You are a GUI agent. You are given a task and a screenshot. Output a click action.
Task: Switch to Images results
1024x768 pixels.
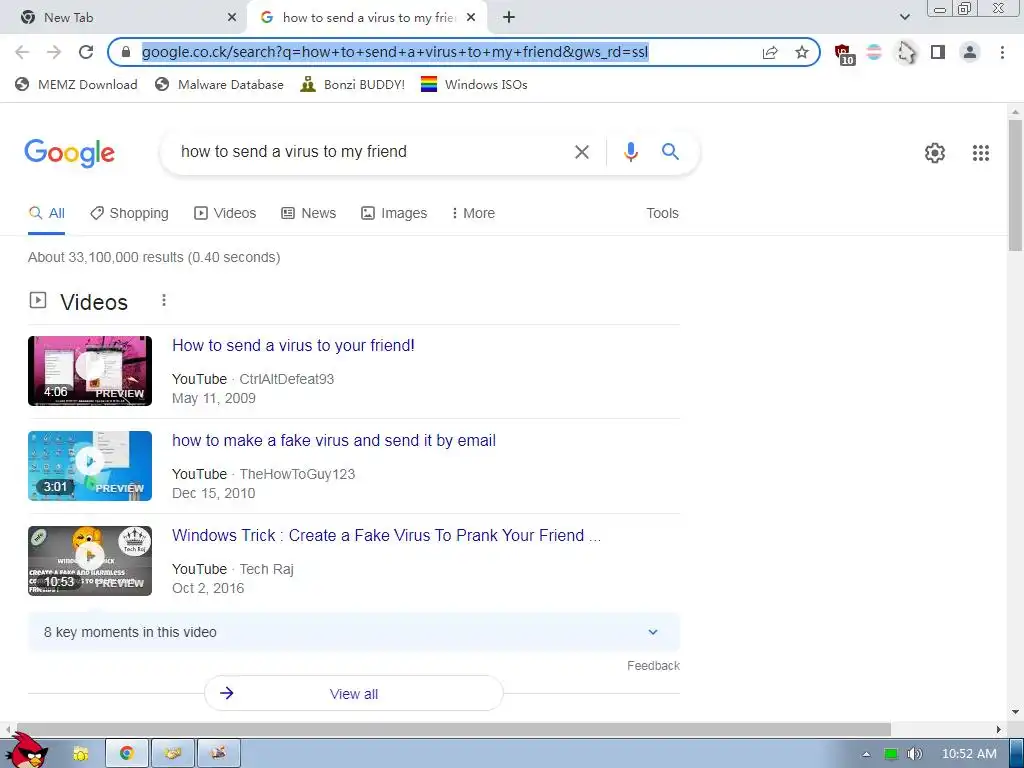click(394, 214)
